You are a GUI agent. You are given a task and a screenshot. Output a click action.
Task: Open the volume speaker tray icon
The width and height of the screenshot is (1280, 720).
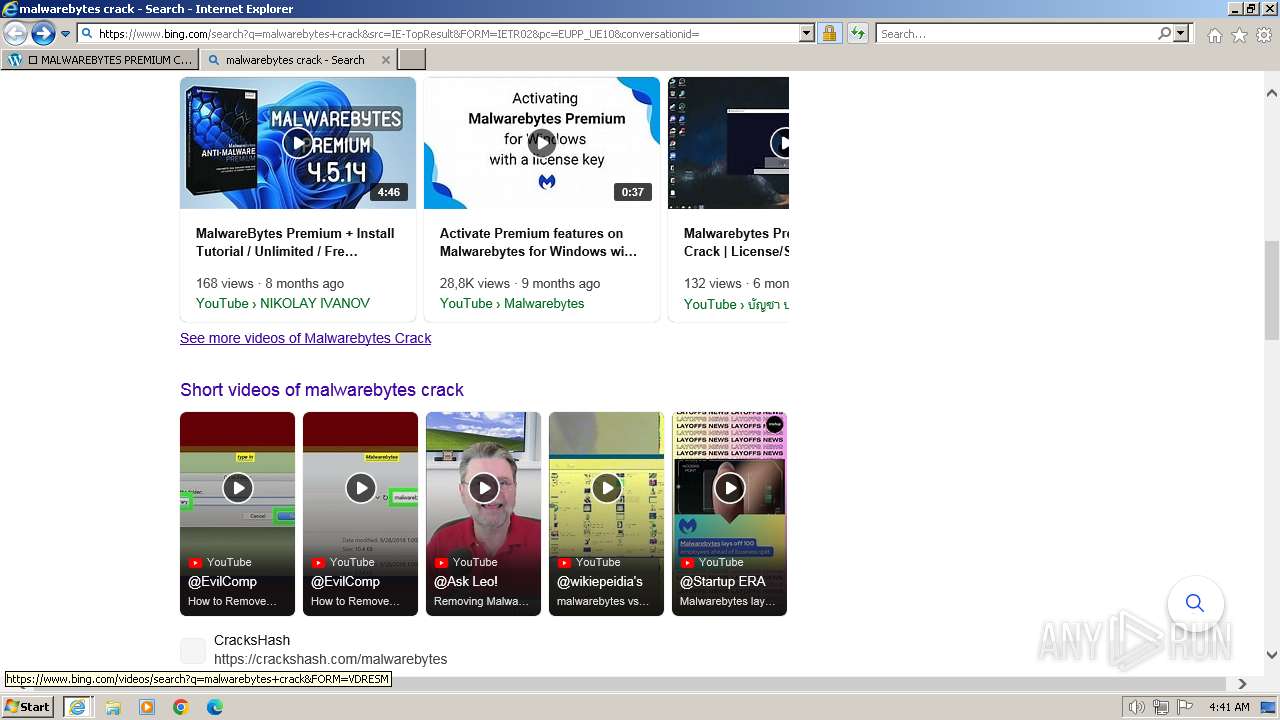(1137, 707)
